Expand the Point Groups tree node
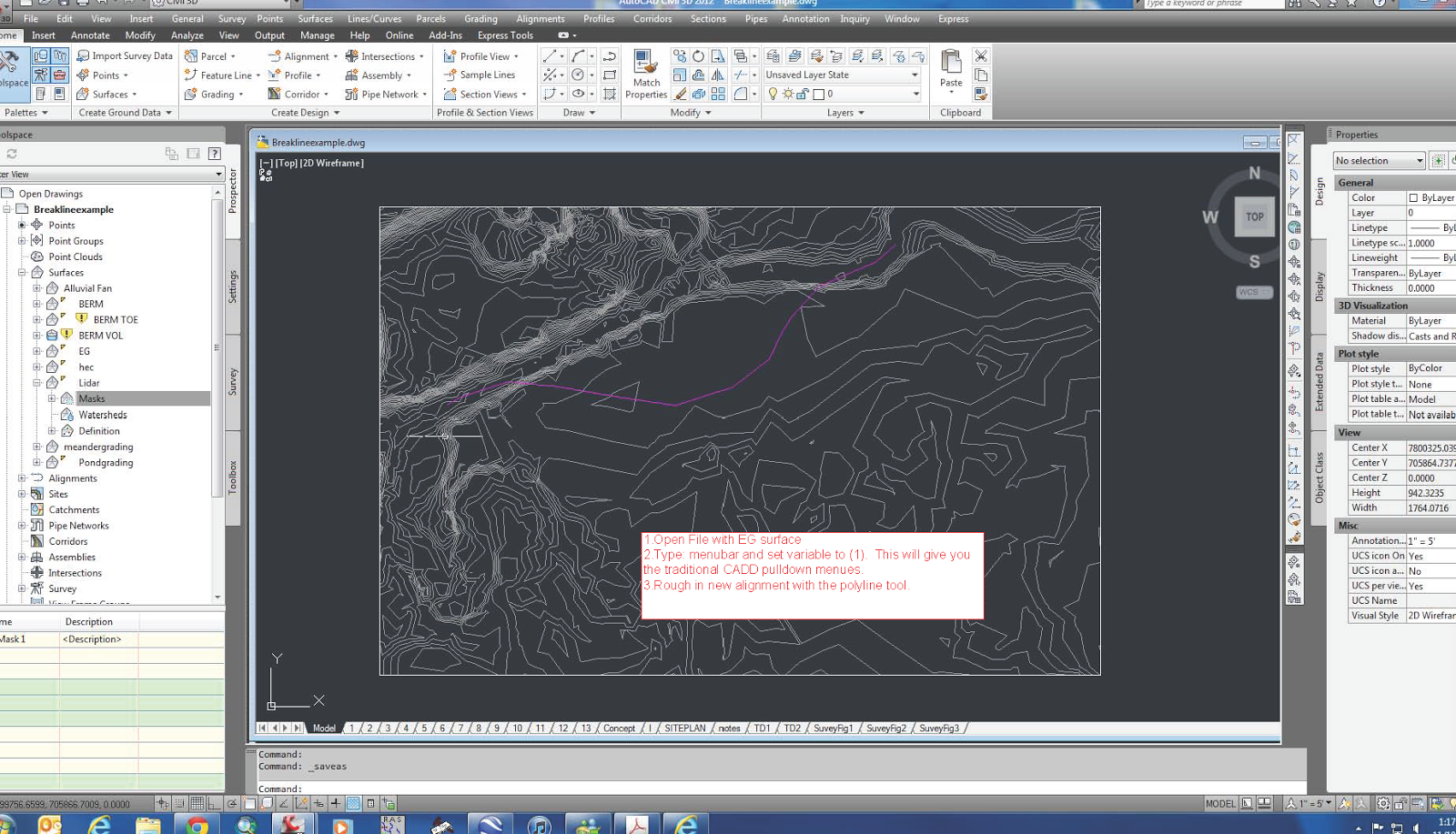 tap(24, 240)
